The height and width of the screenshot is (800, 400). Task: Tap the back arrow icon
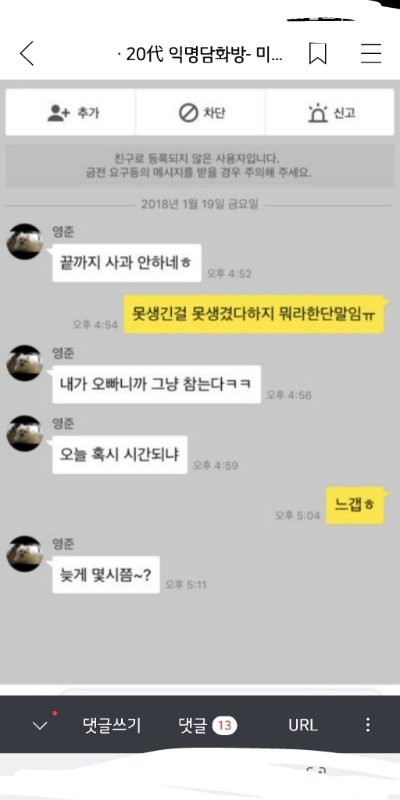pyautogui.click(x=27, y=54)
